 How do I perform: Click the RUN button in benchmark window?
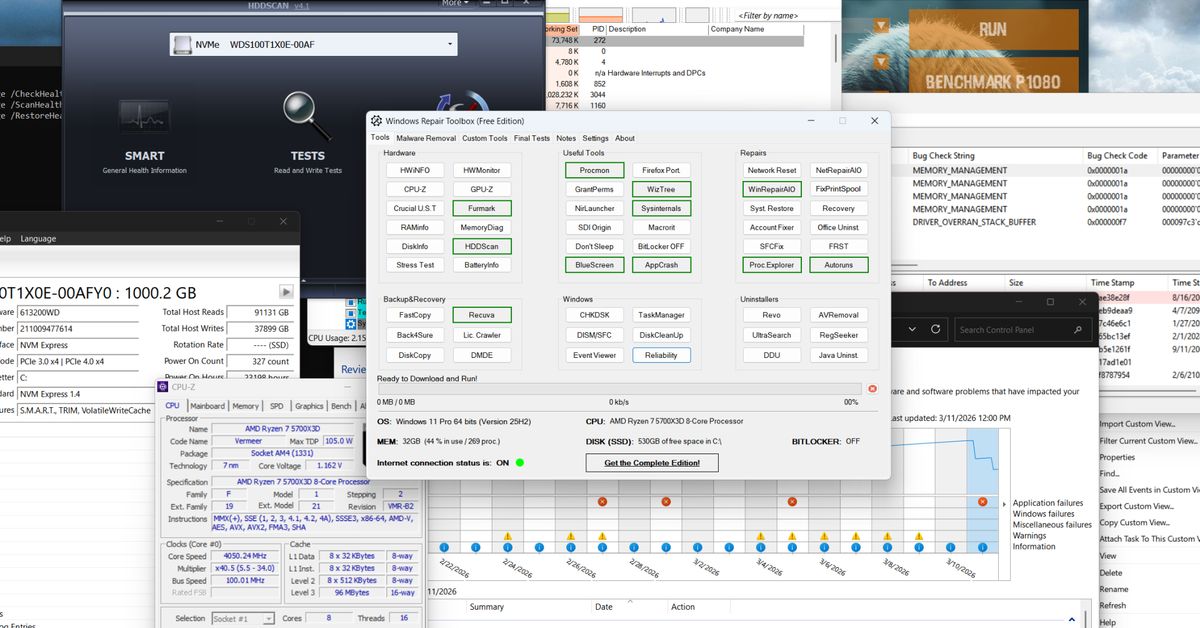click(993, 29)
